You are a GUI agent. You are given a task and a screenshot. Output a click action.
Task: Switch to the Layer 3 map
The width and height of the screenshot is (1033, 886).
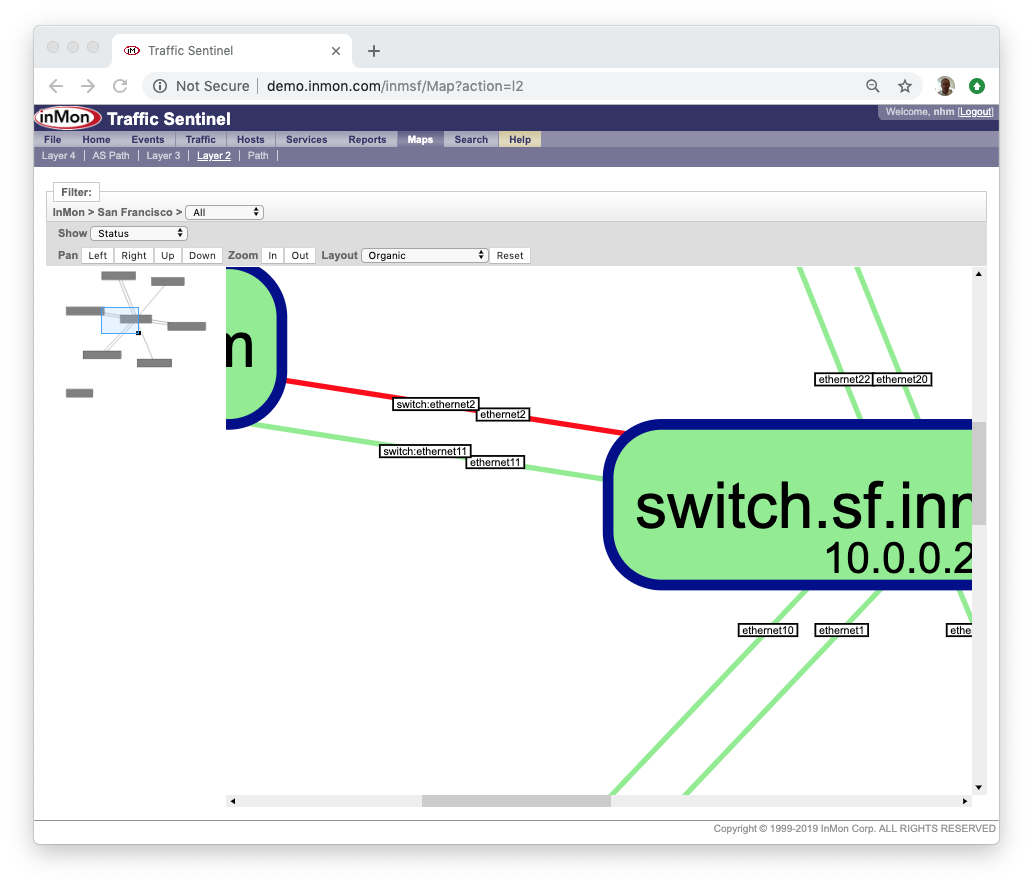(163, 155)
